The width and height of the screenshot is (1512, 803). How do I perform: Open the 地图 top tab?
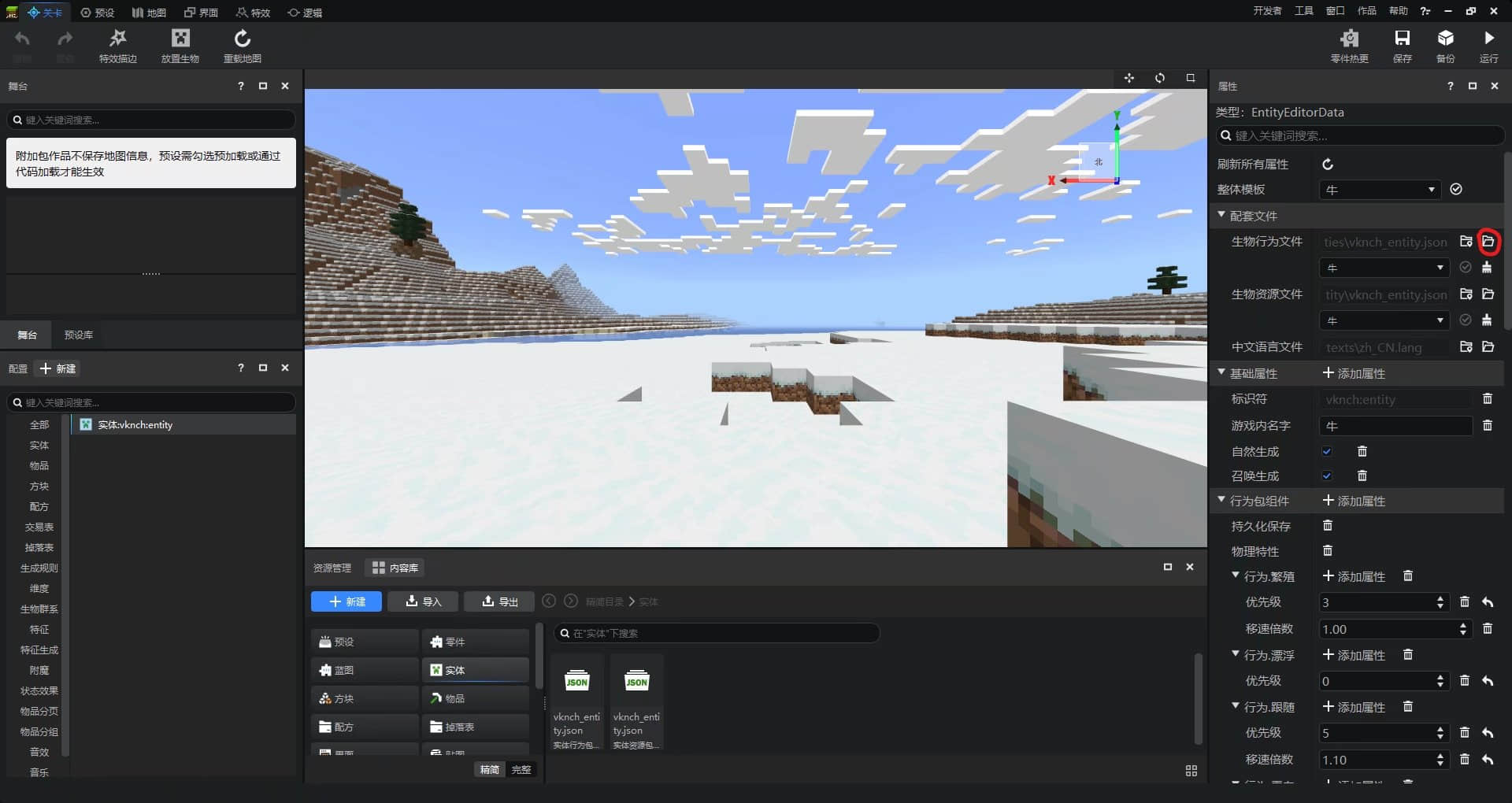pyautogui.click(x=149, y=13)
